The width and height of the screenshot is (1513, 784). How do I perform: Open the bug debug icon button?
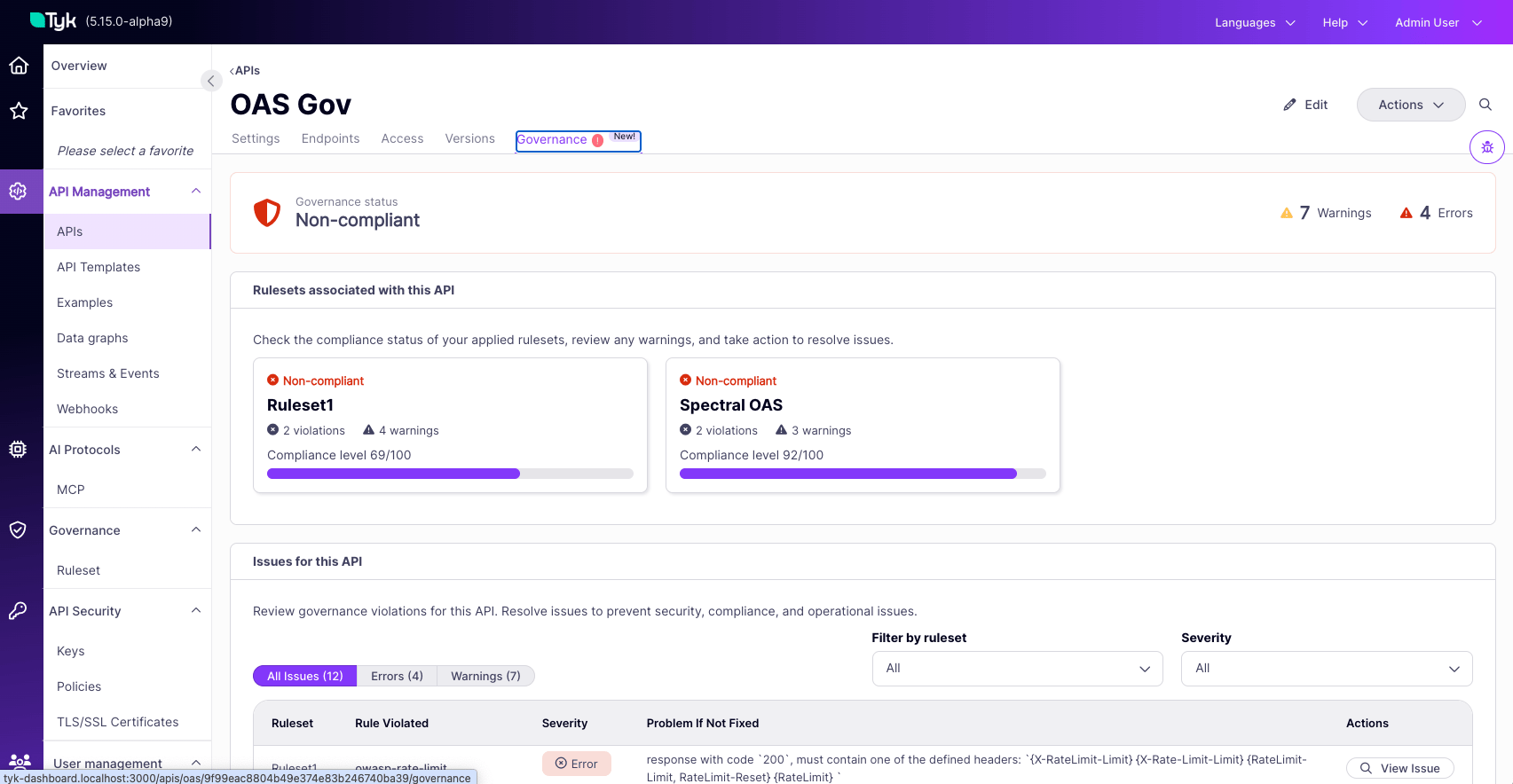[x=1487, y=147]
